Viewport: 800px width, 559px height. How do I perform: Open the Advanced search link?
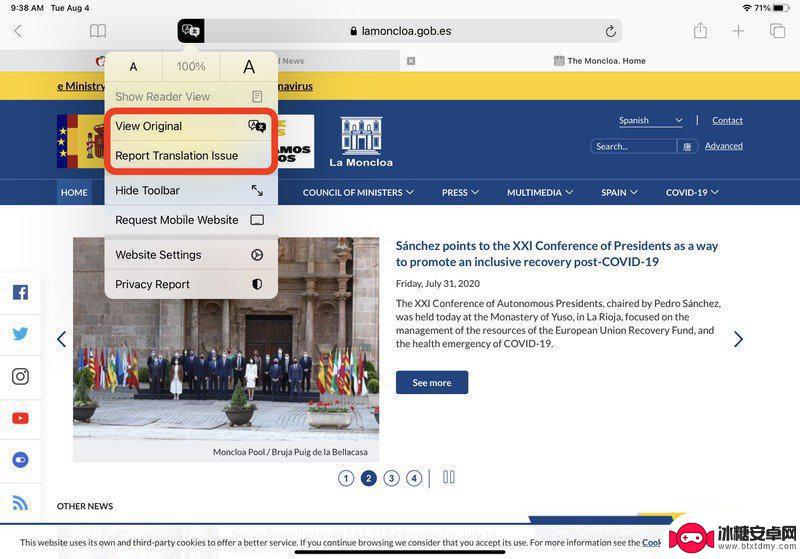pos(723,146)
